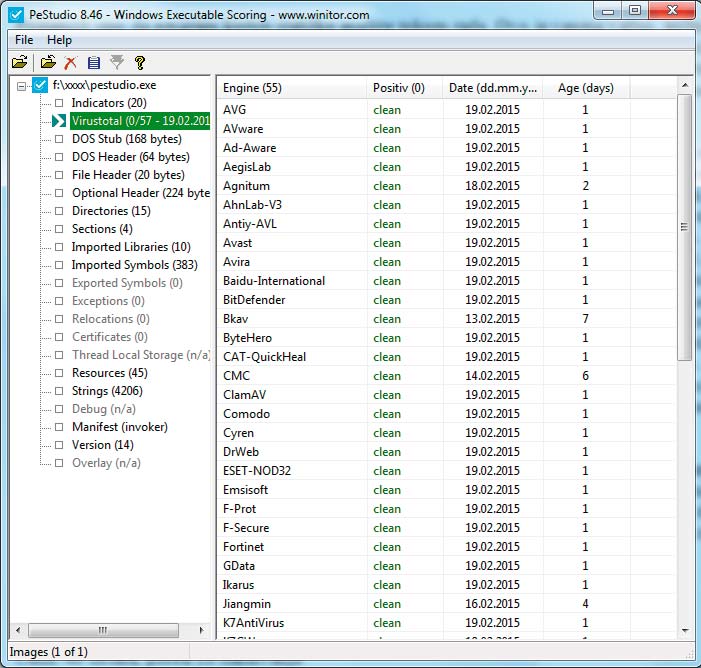This screenshot has height=668, width=701.
Task: Open the Help menu
Action: 59,40
